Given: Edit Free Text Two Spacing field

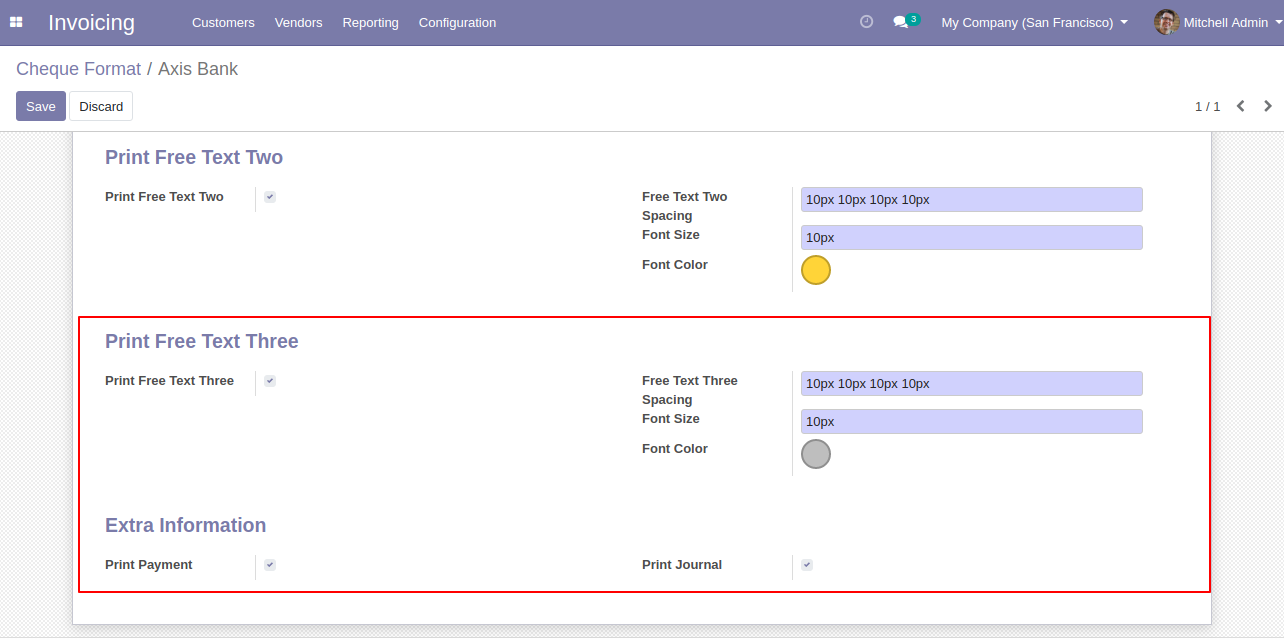Looking at the screenshot, I should pyautogui.click(x=971, y=199).
